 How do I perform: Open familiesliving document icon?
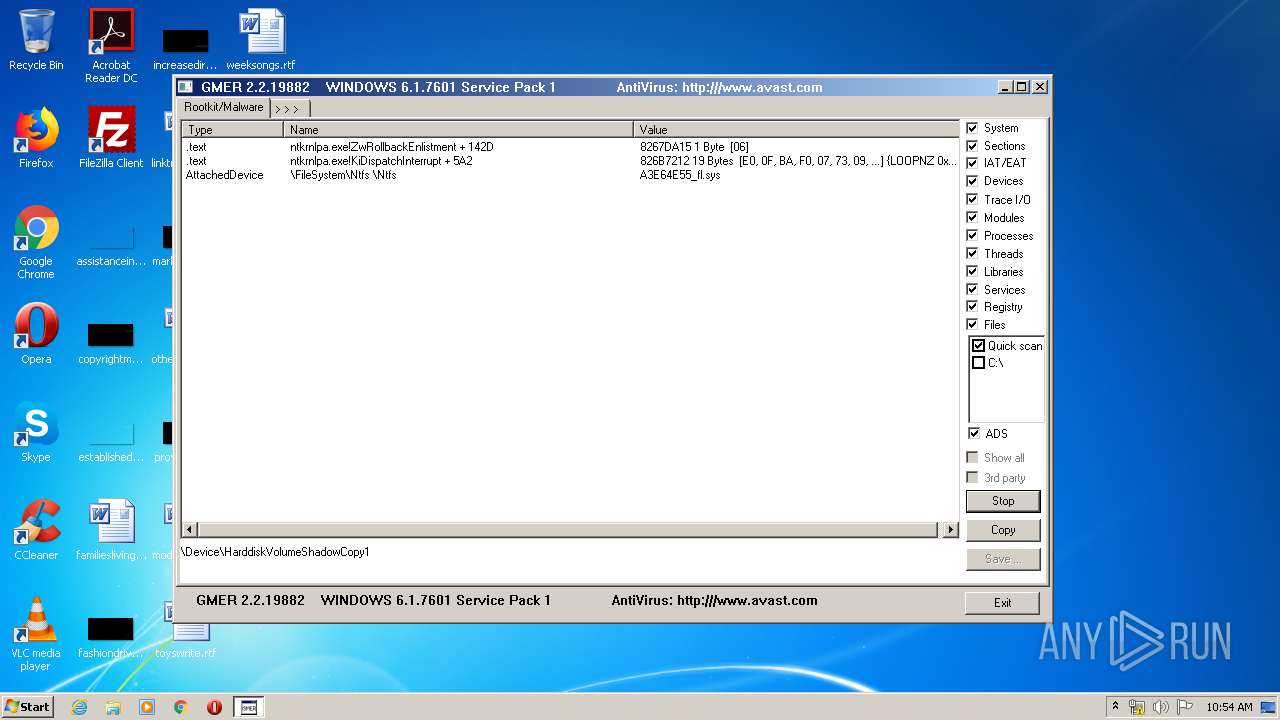click(x=111, y=530)
